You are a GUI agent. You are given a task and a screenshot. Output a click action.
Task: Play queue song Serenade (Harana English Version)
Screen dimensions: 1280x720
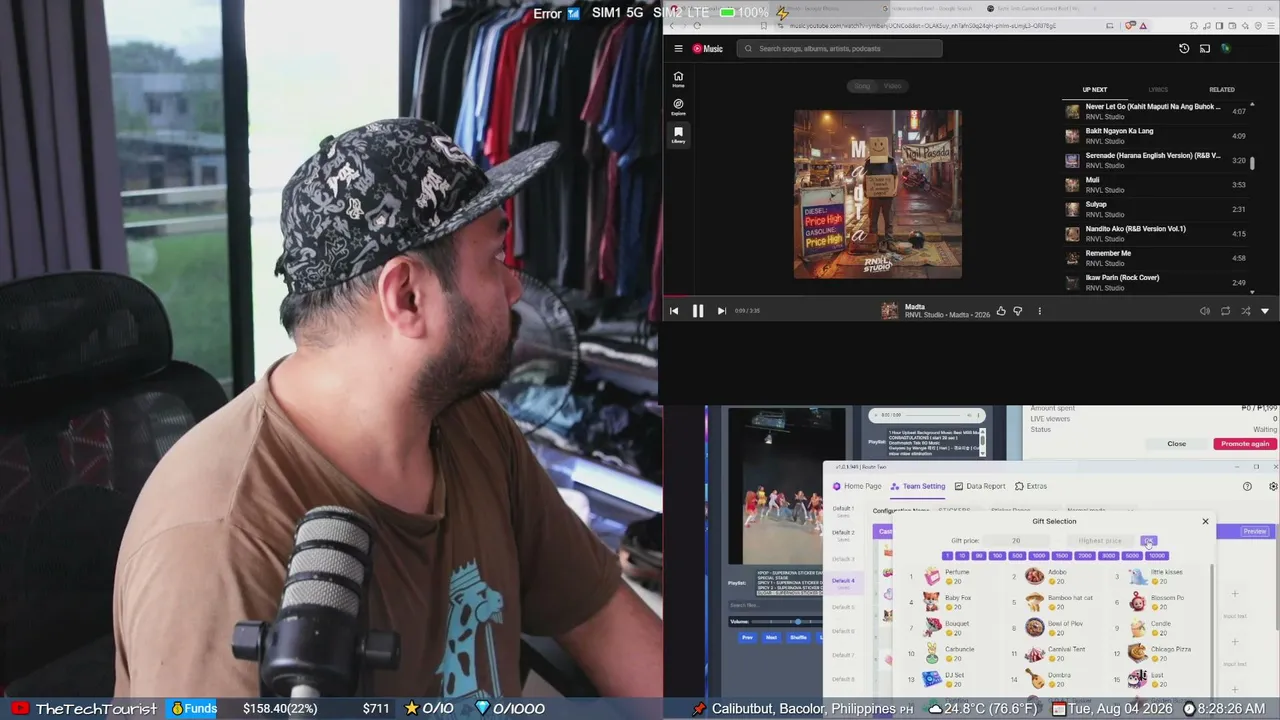1155,160
